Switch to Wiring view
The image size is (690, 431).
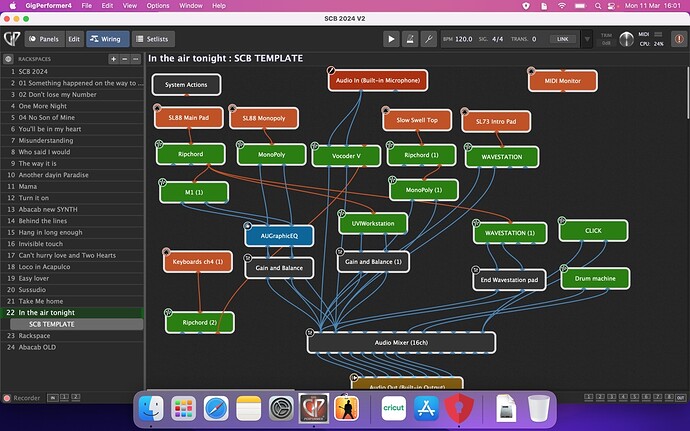(x=107, y=39)
